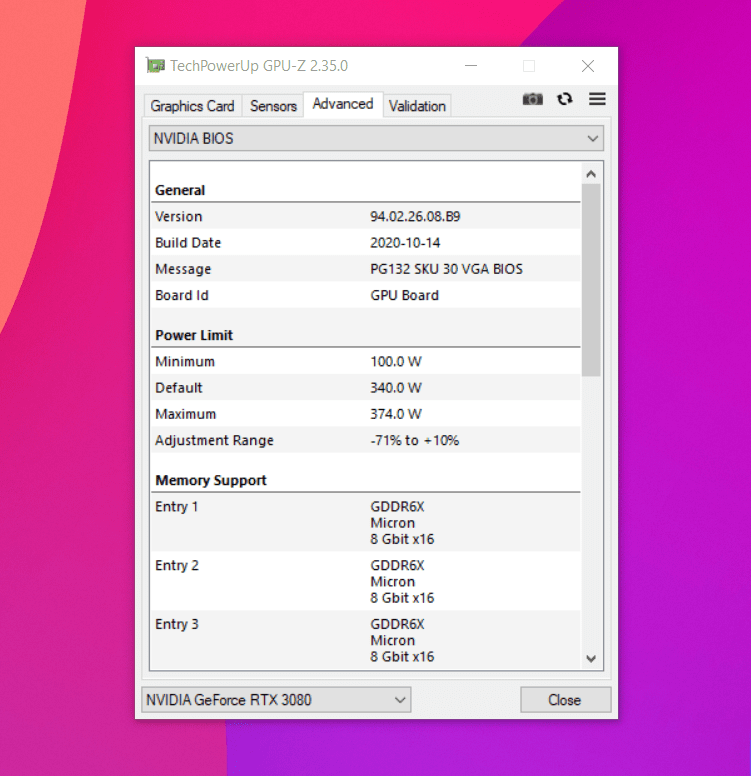The image size is (751, 776).
Task: Click the scrollbar up arrow
Action: click(591, 174)
